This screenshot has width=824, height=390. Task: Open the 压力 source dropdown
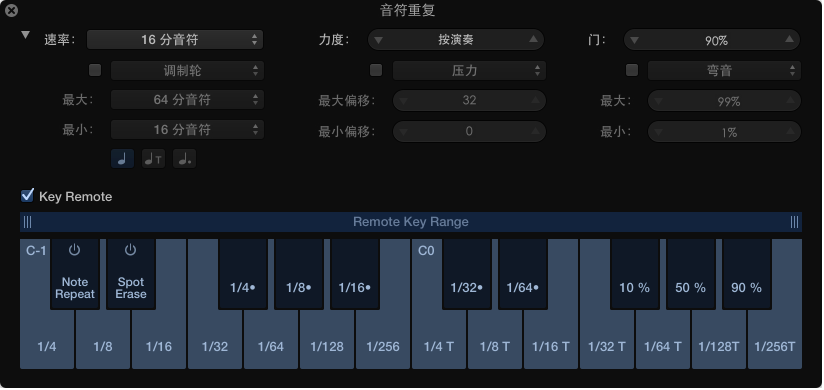tap(469, 70)
